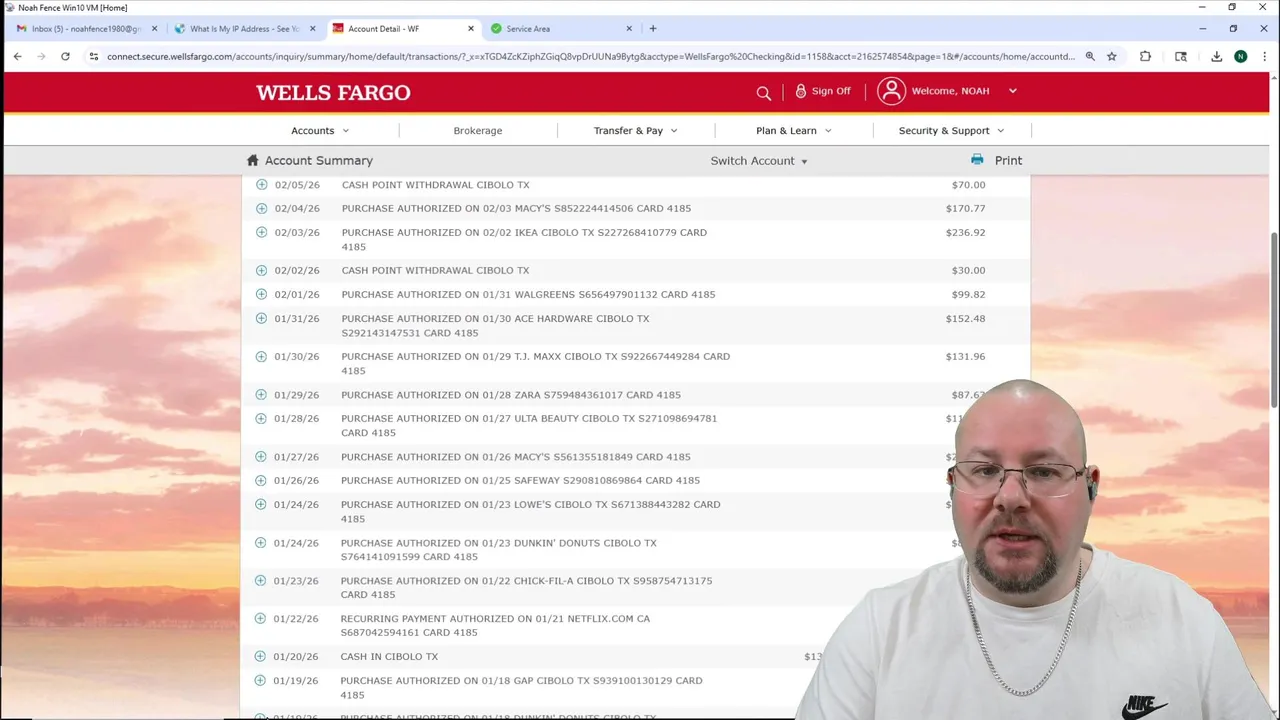Open the Transfer & Pay menu
The width and height of the screenshot is (1280, 720).
[x=636, y=131]
